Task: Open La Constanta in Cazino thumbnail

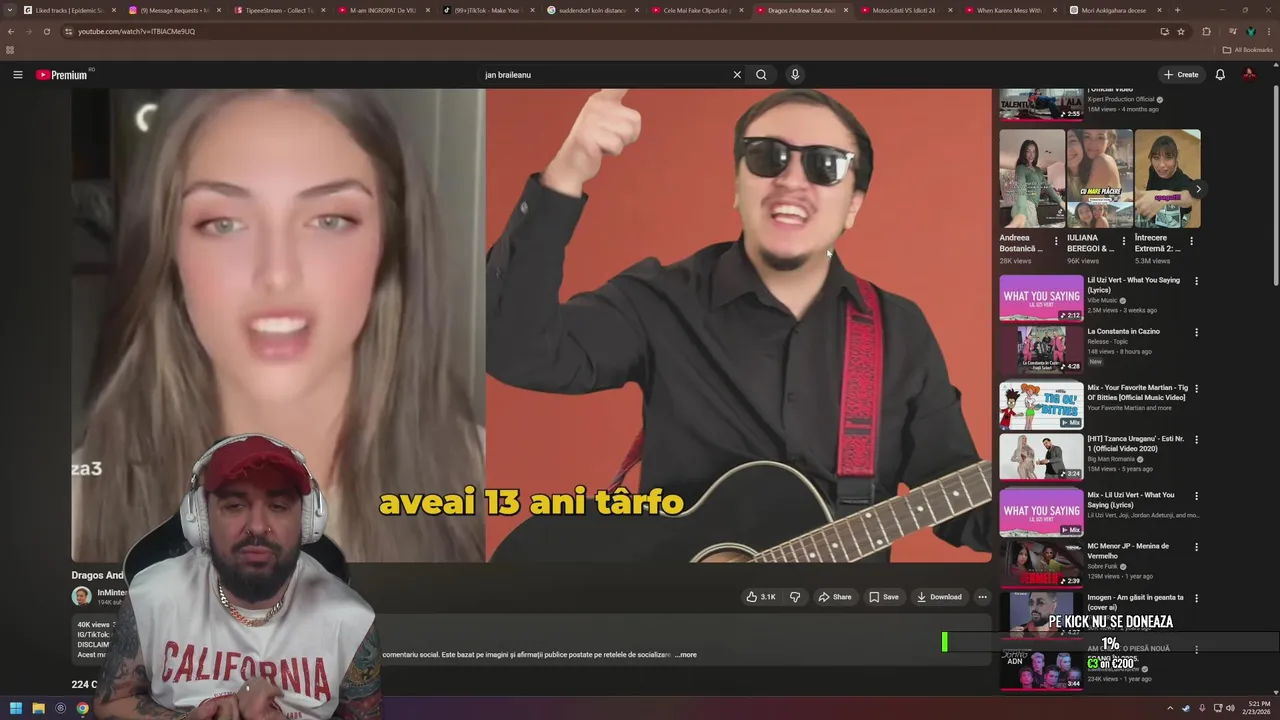Action: (1041, 350)
